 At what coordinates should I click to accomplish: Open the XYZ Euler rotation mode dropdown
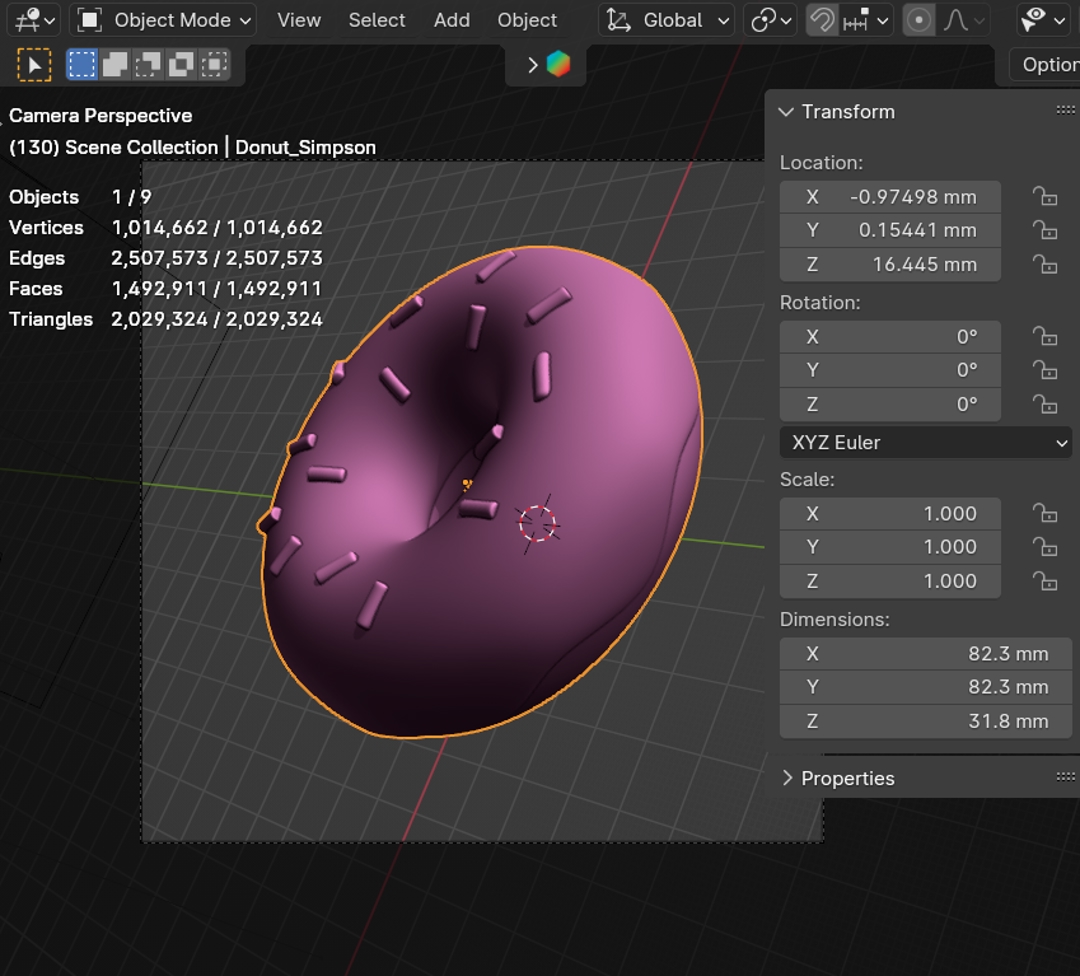(x=925, y=442)
